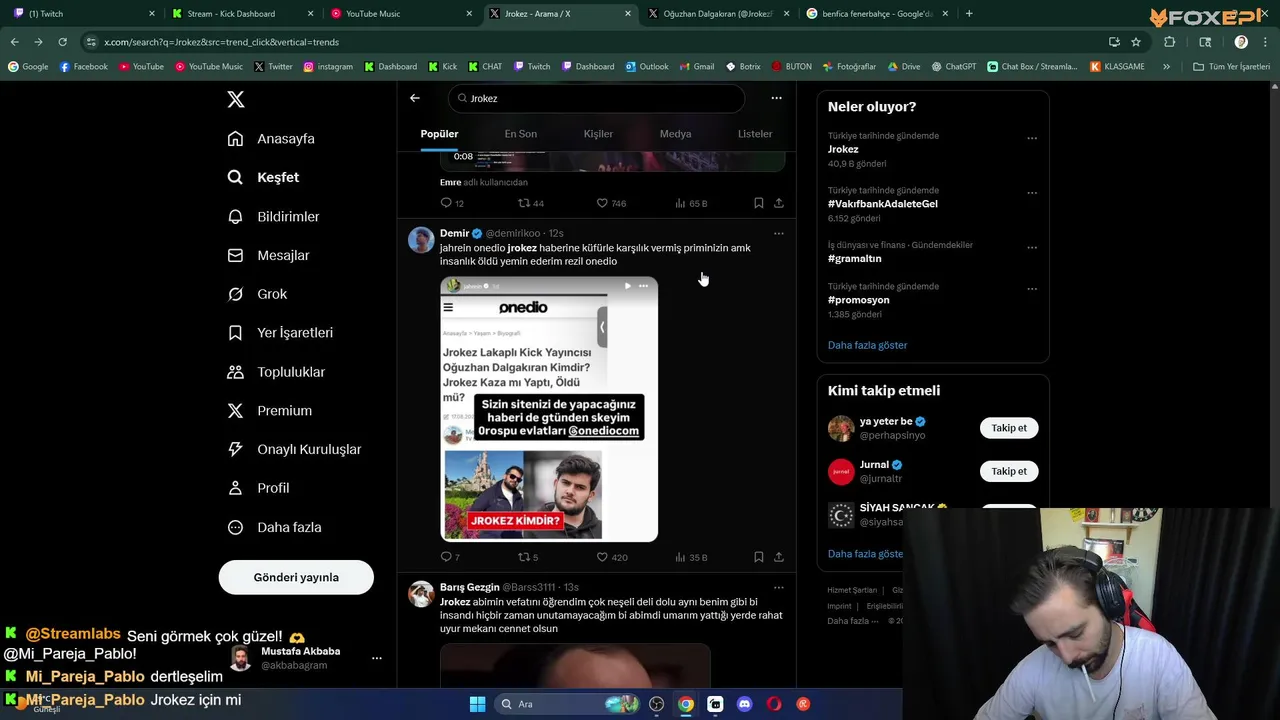Open Keşfet in sidebar
This screenshot has height=720, width=1280.
click(263, 177)
